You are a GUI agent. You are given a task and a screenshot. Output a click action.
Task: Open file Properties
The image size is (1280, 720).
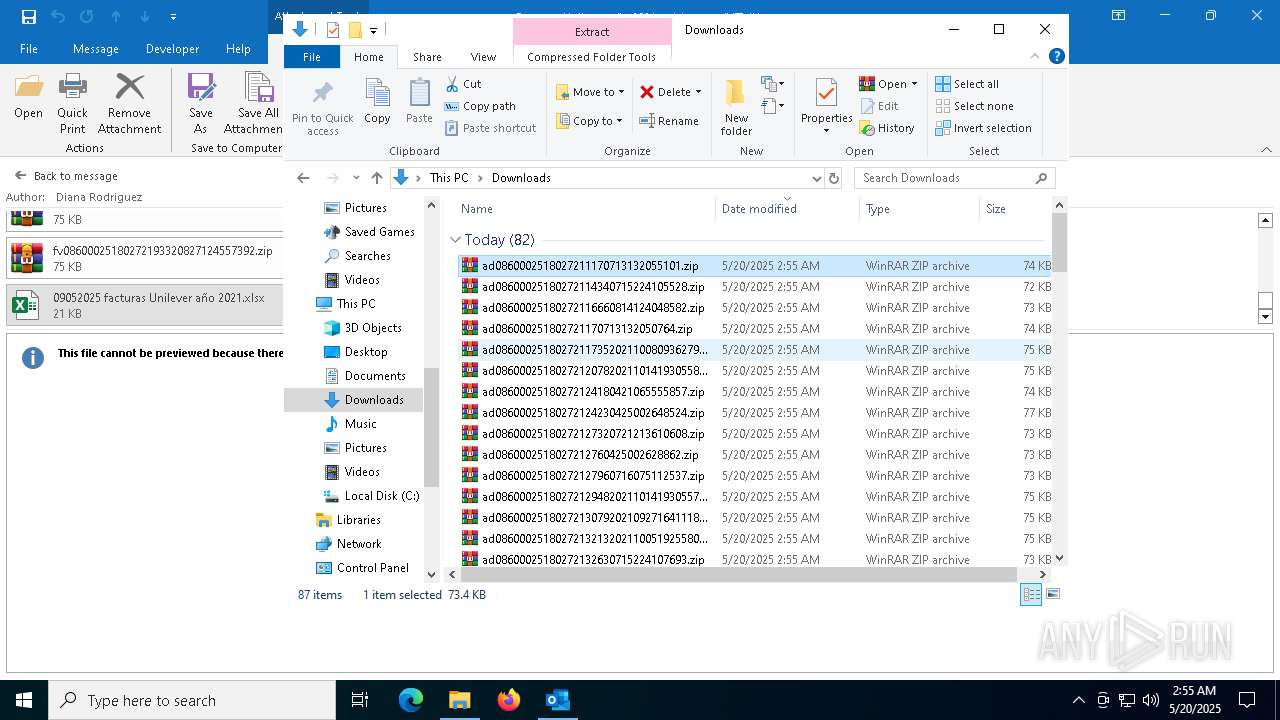click(826, 105)
